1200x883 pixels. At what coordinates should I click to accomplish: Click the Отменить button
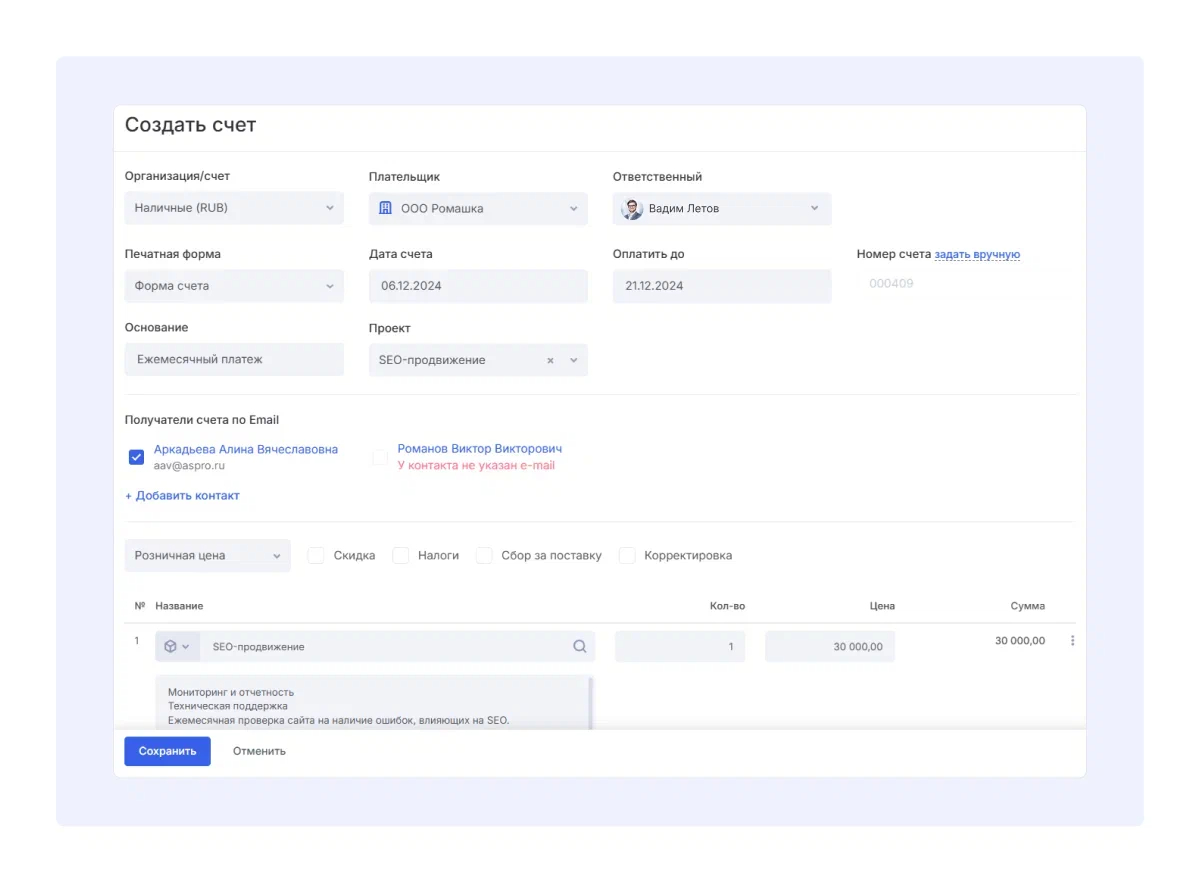point(259,751)
